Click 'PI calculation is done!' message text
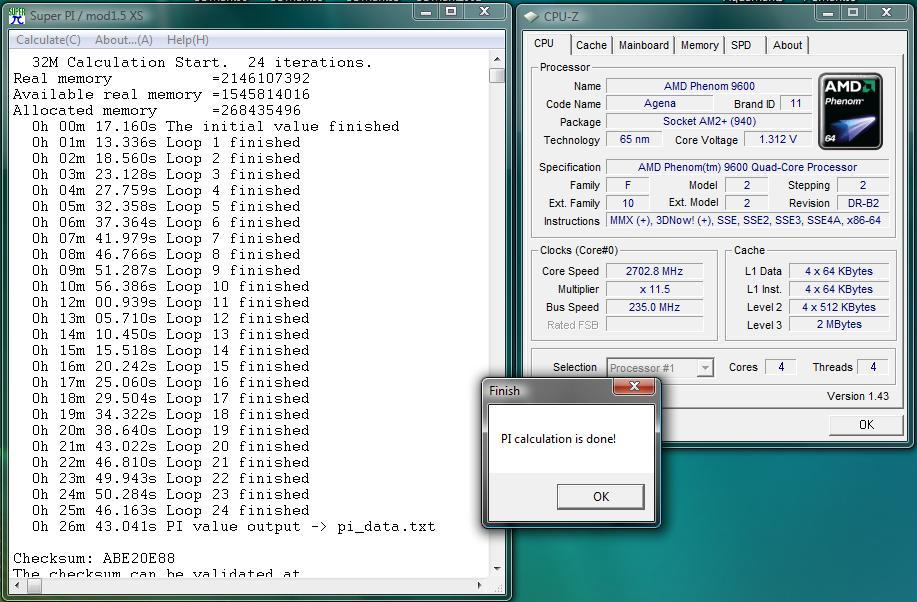This screenshot has height=602, width=917. point(558,439)
